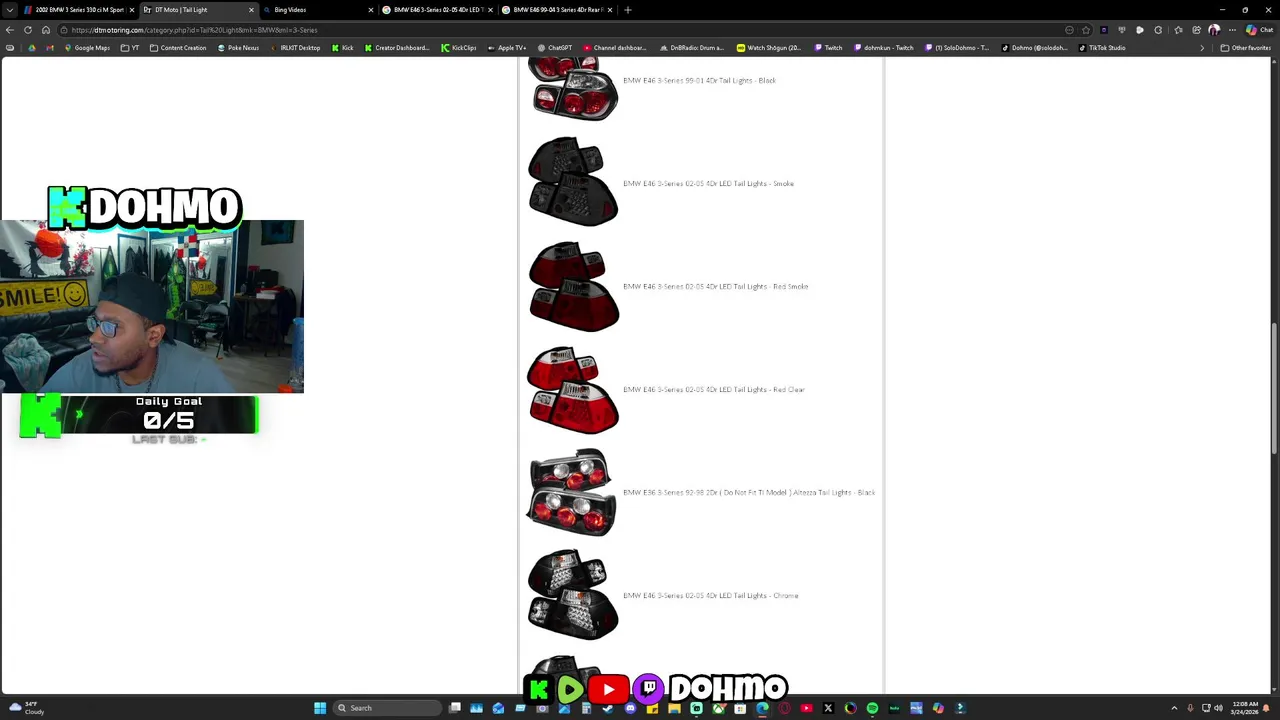Open the weather widget showing Cloudy
The image size is (1280, 720).
26,708
